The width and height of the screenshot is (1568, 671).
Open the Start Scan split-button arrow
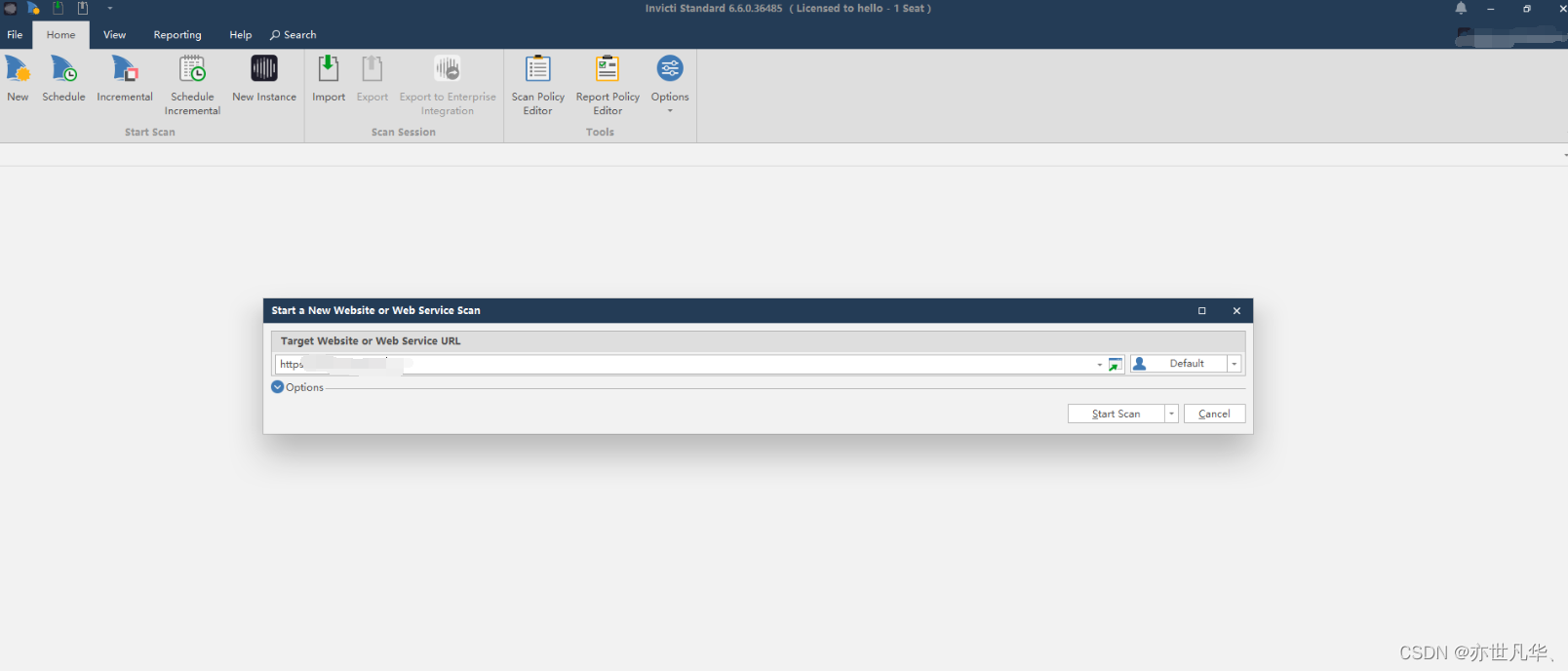(x=1172, y=414)
